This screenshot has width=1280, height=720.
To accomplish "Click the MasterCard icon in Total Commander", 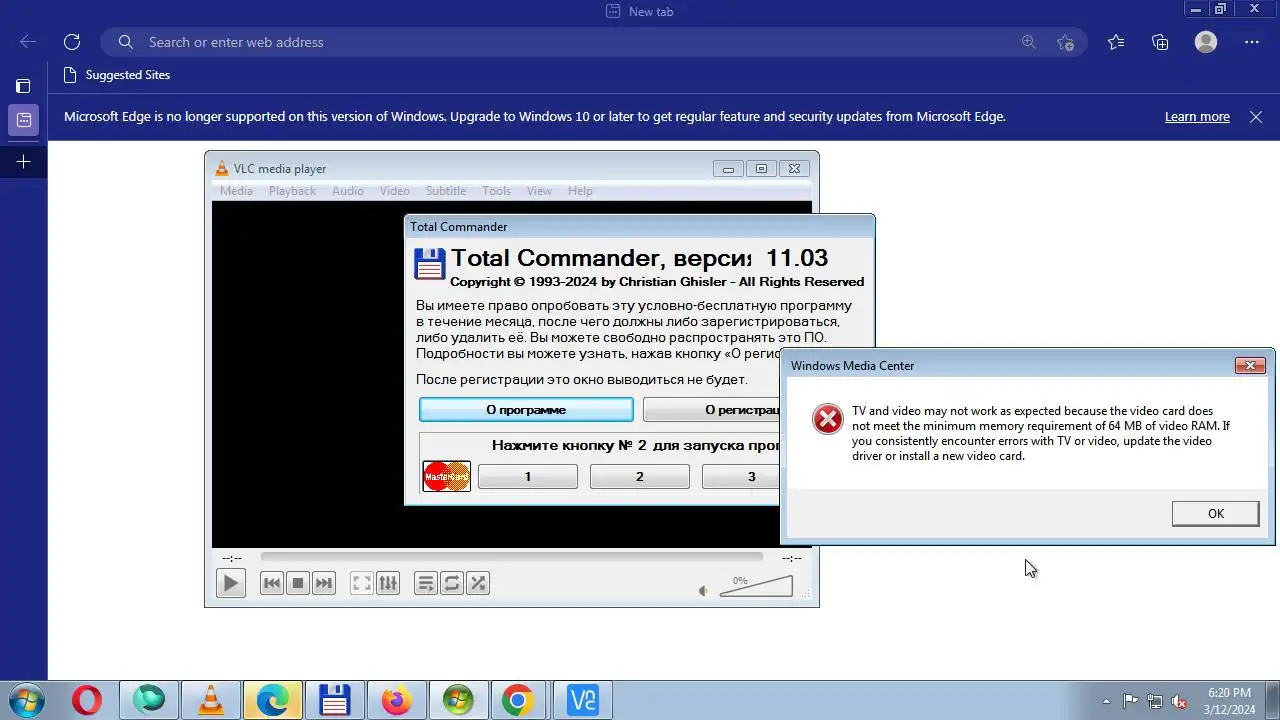I will pos(446,476).
